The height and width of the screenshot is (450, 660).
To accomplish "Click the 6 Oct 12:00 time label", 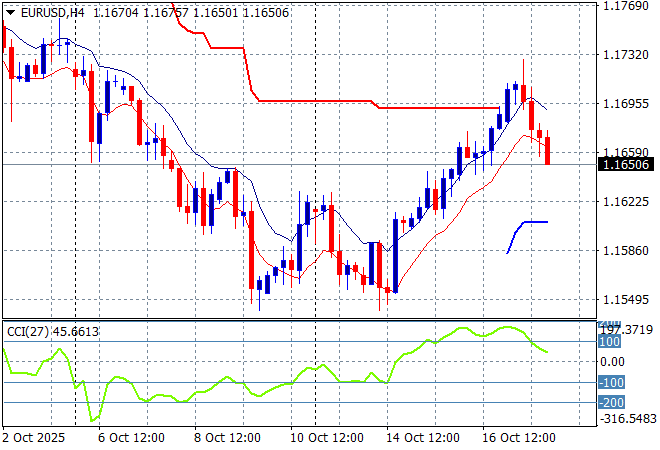I will tap(131, 438).
